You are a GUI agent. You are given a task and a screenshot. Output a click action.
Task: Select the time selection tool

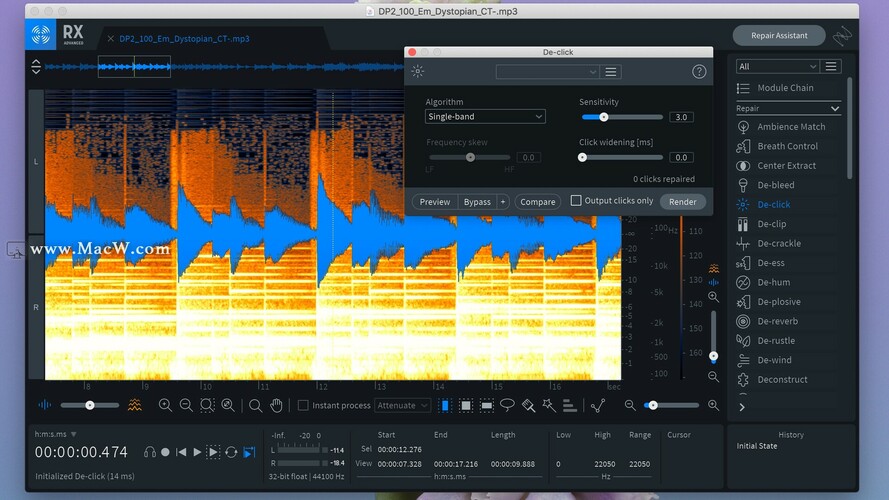click(445, 405)
